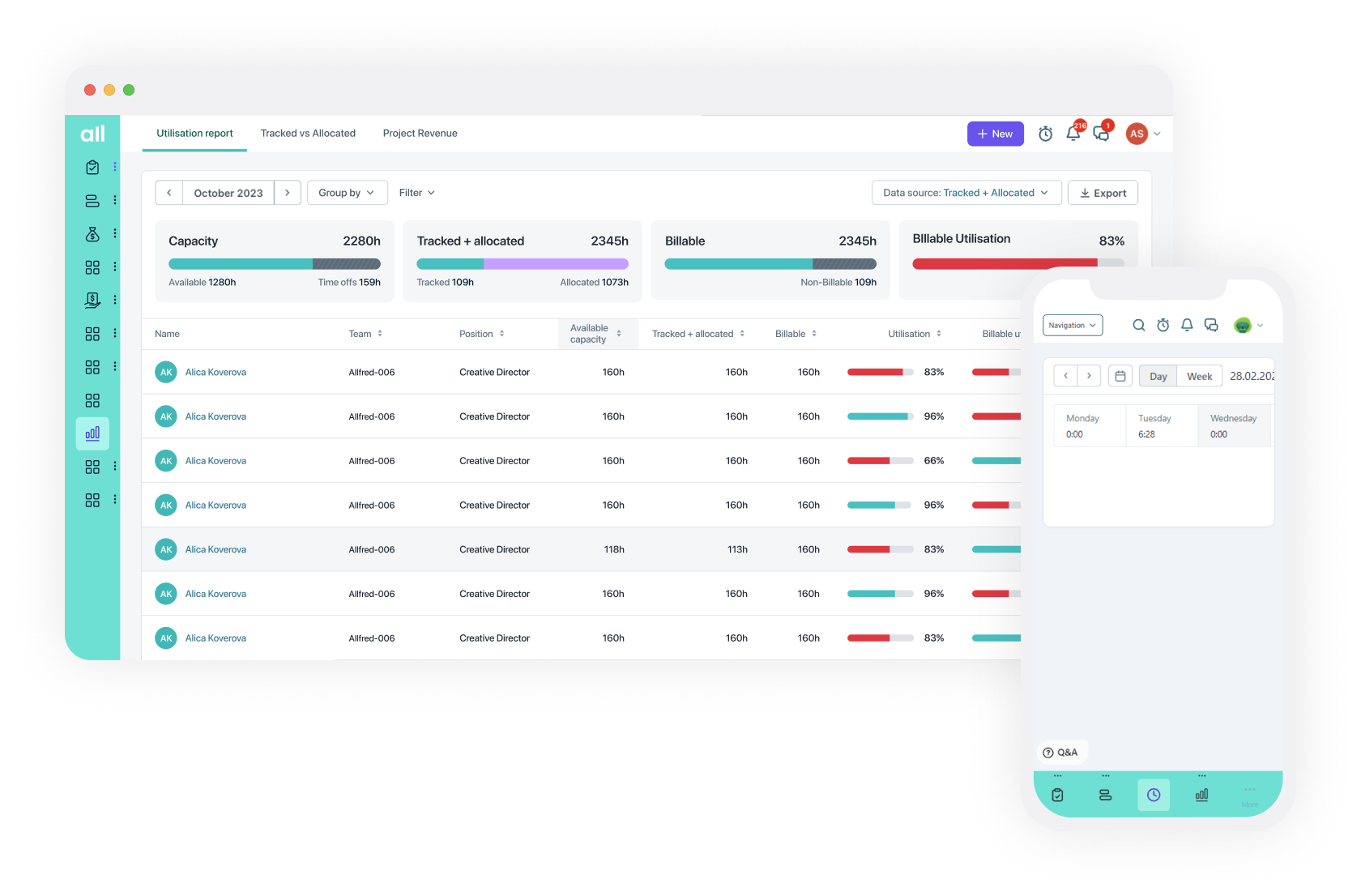Click the timer stopwatch icon in header

point(1045,134)
